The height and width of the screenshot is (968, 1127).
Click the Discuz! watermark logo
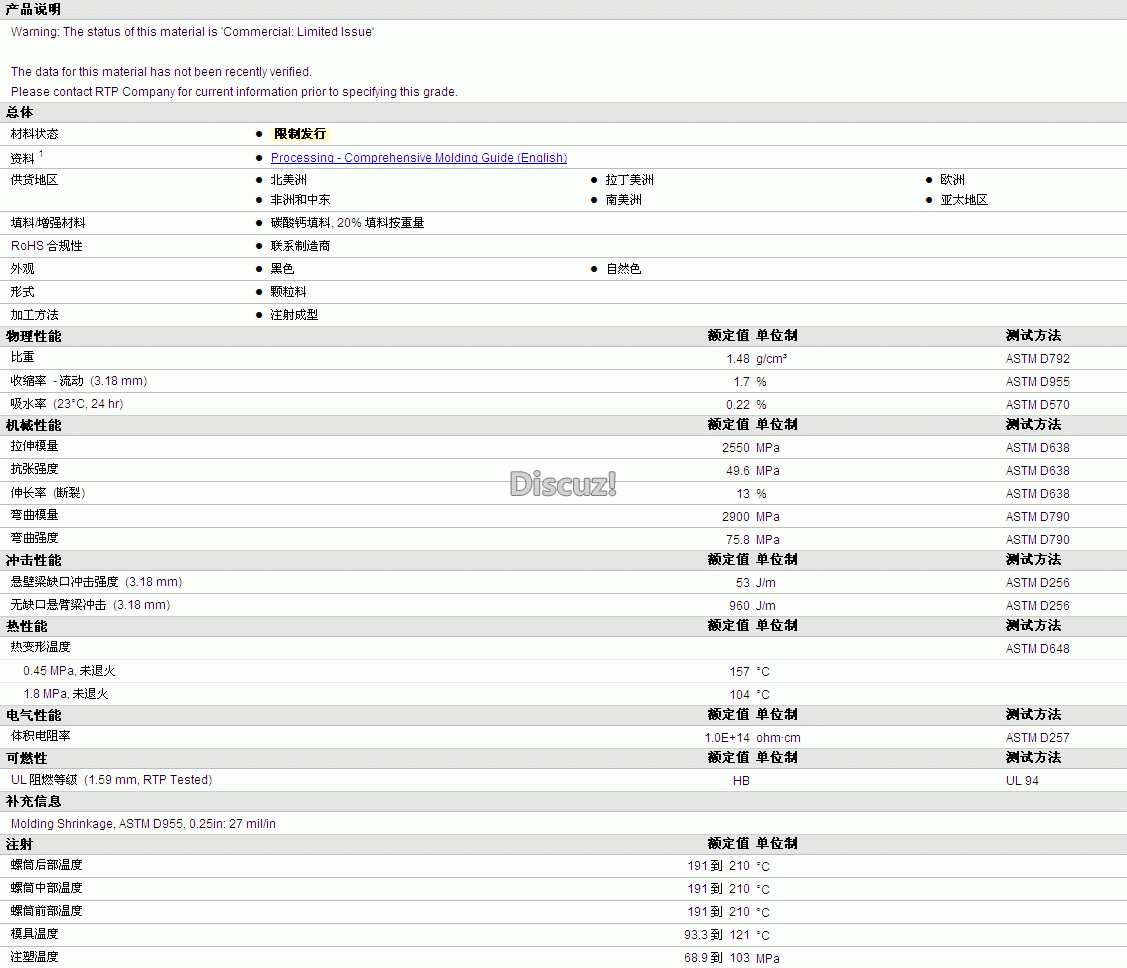[563, 484]
